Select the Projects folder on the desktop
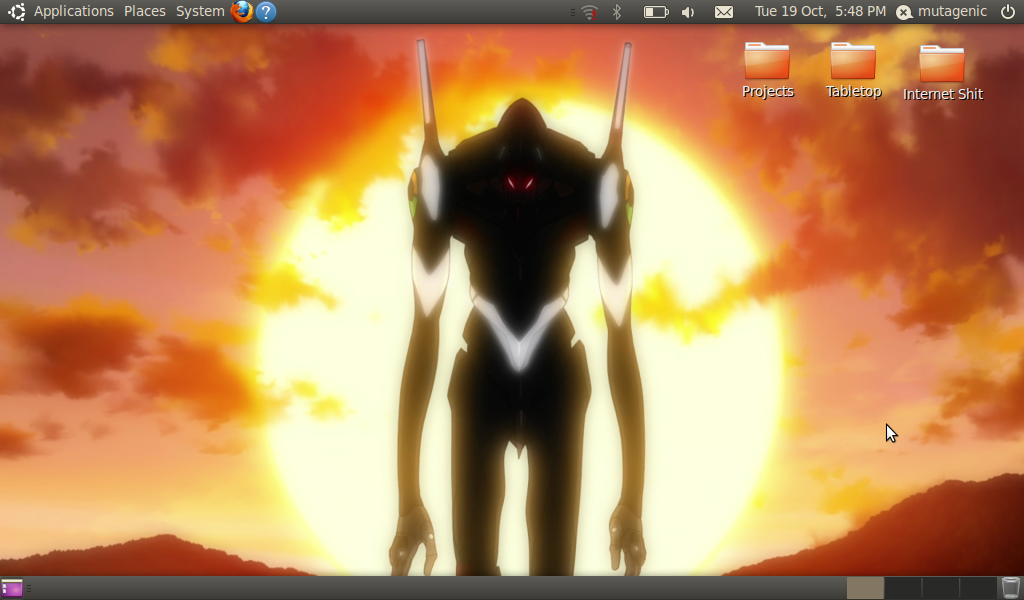The width and height of the screenshot is (1024, 600). (x=767, y=70)
